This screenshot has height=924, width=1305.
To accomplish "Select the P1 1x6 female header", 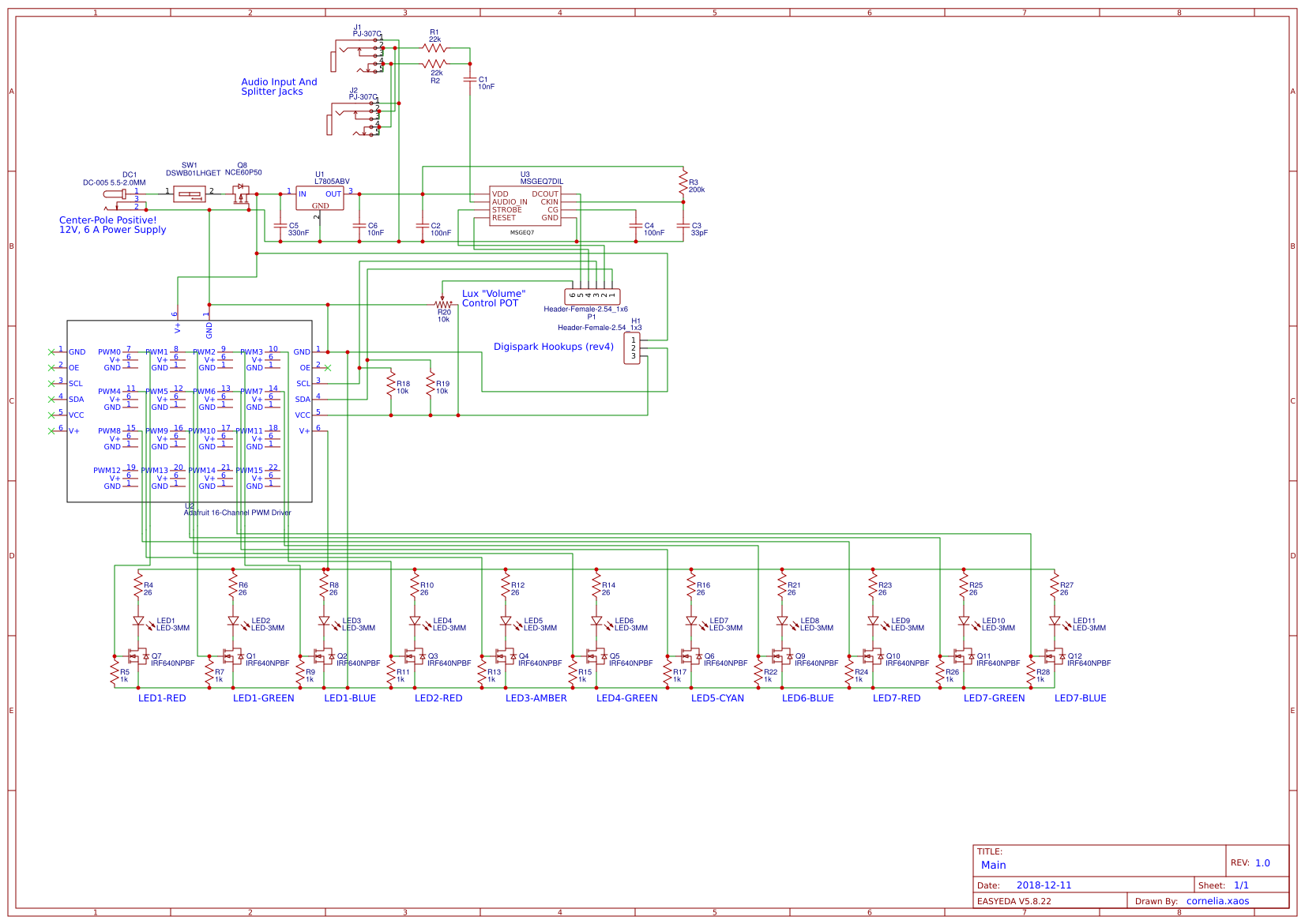I will pyautogui.click(x=592, y=296).
